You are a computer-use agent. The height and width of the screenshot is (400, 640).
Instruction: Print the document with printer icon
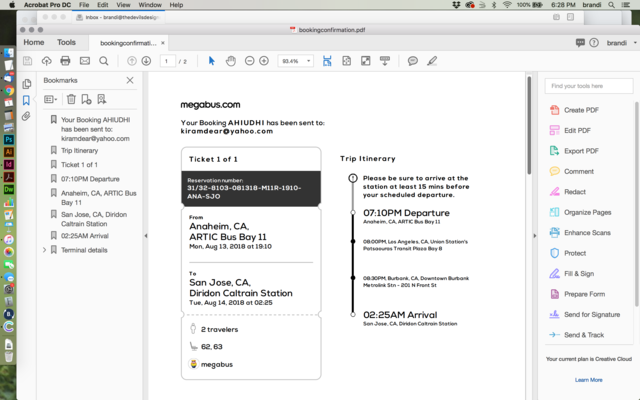[x=65, y=61]
